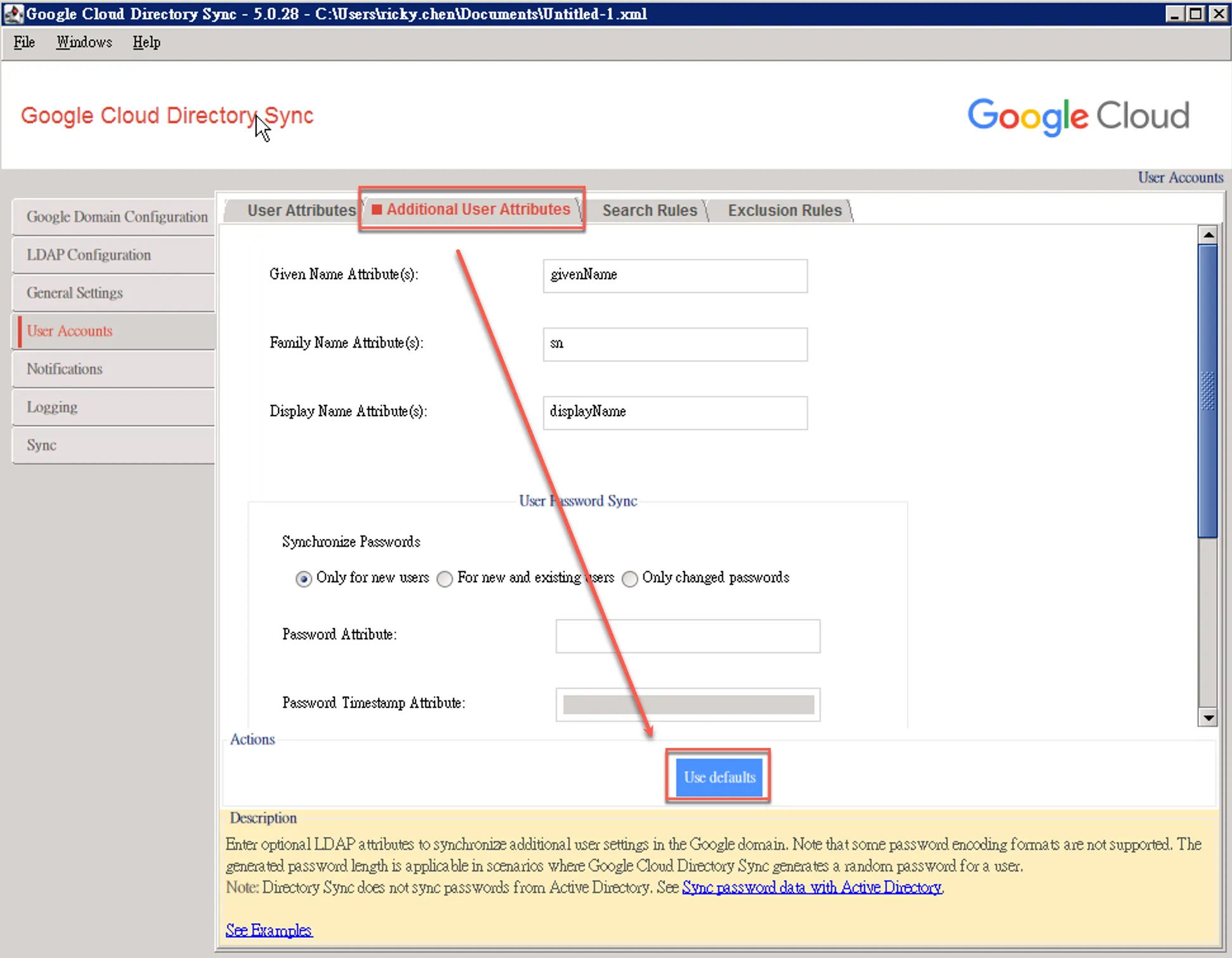1232x958 pixels.
Task: Click into the Family Name Attribute field
Action: [675, 344]
